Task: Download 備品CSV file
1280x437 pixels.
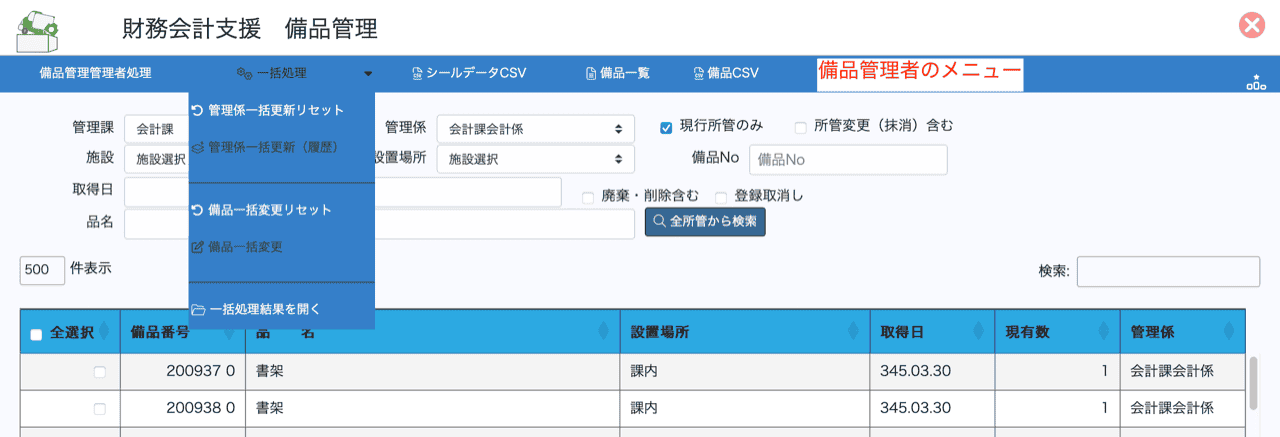Action: (726, 73)
